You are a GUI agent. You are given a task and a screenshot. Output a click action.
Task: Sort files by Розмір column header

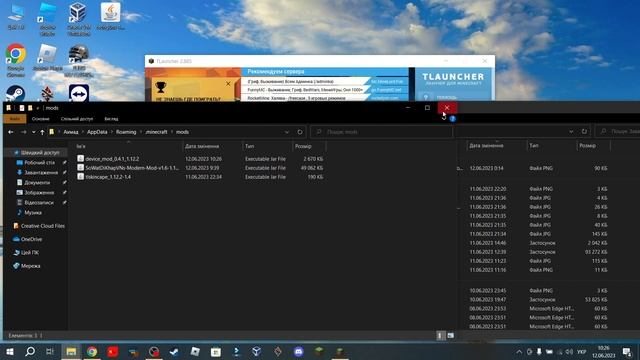pos(303,146)
